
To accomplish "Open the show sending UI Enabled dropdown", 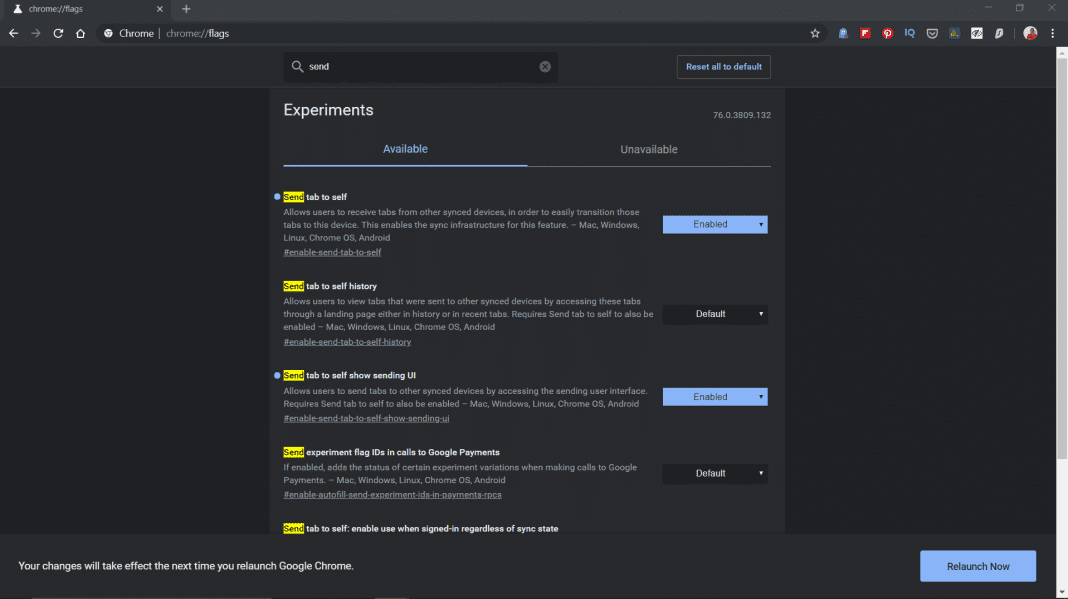I will tap(715, 397).
